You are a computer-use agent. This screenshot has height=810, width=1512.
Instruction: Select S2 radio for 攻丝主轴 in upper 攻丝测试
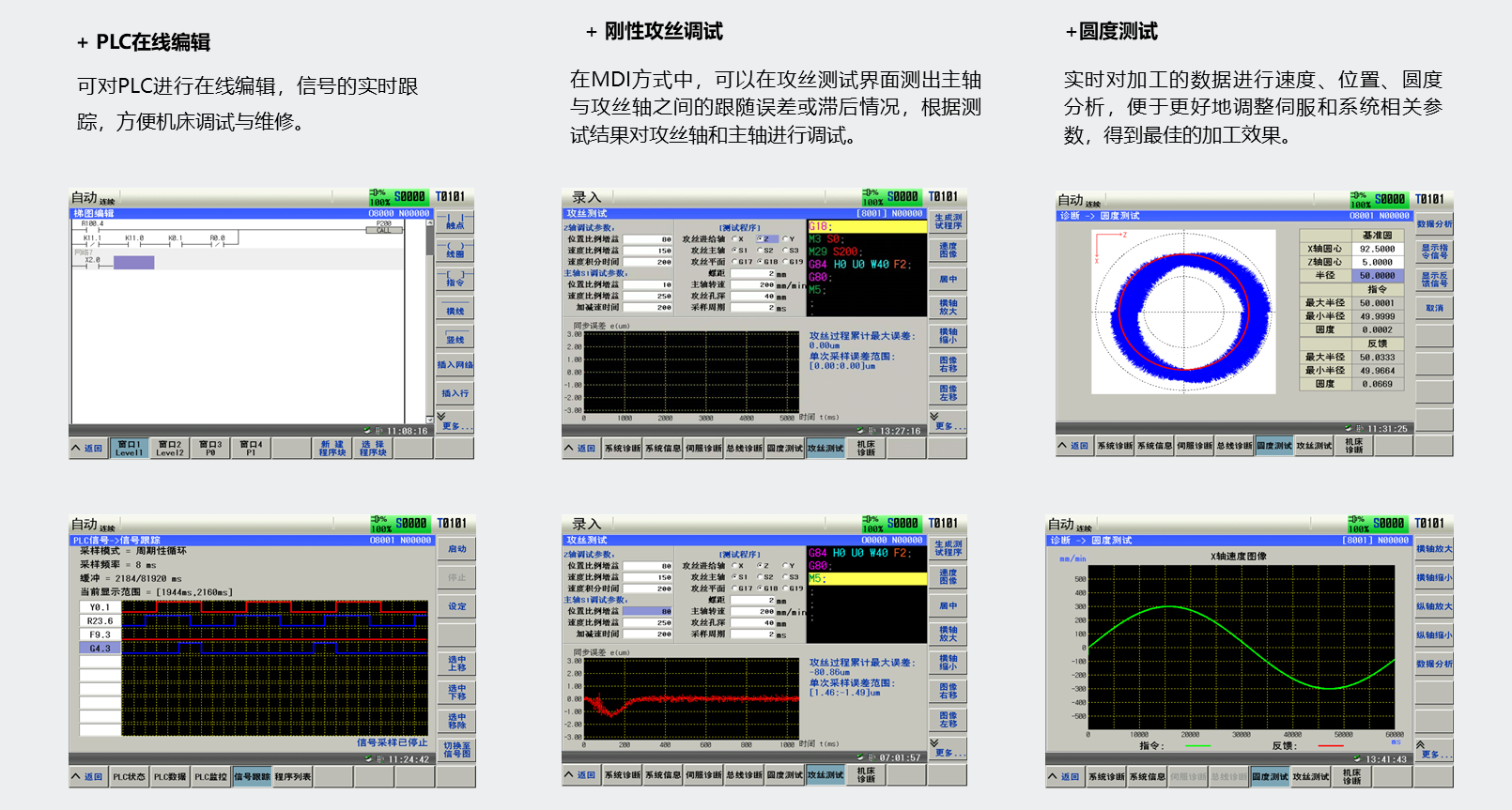click(x=761, y=251)
